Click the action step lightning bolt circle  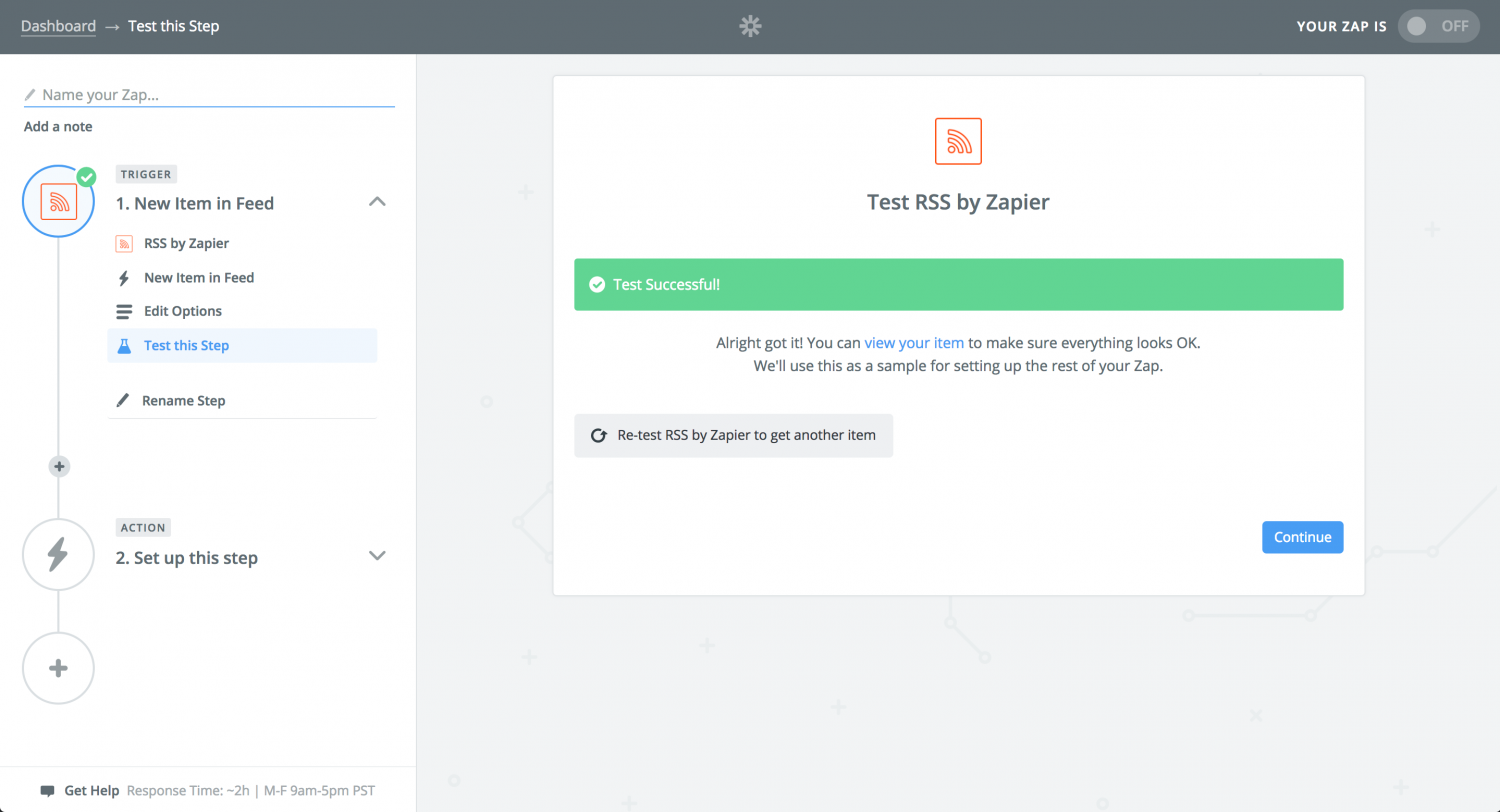(x=58, y=554)
